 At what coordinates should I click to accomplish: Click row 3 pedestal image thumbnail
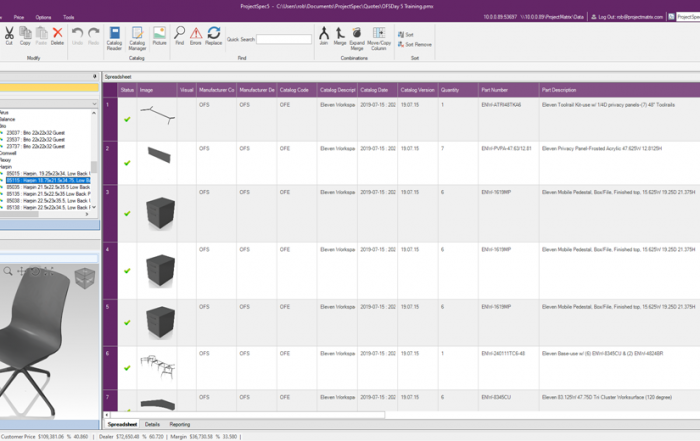(x=160, y=213)
